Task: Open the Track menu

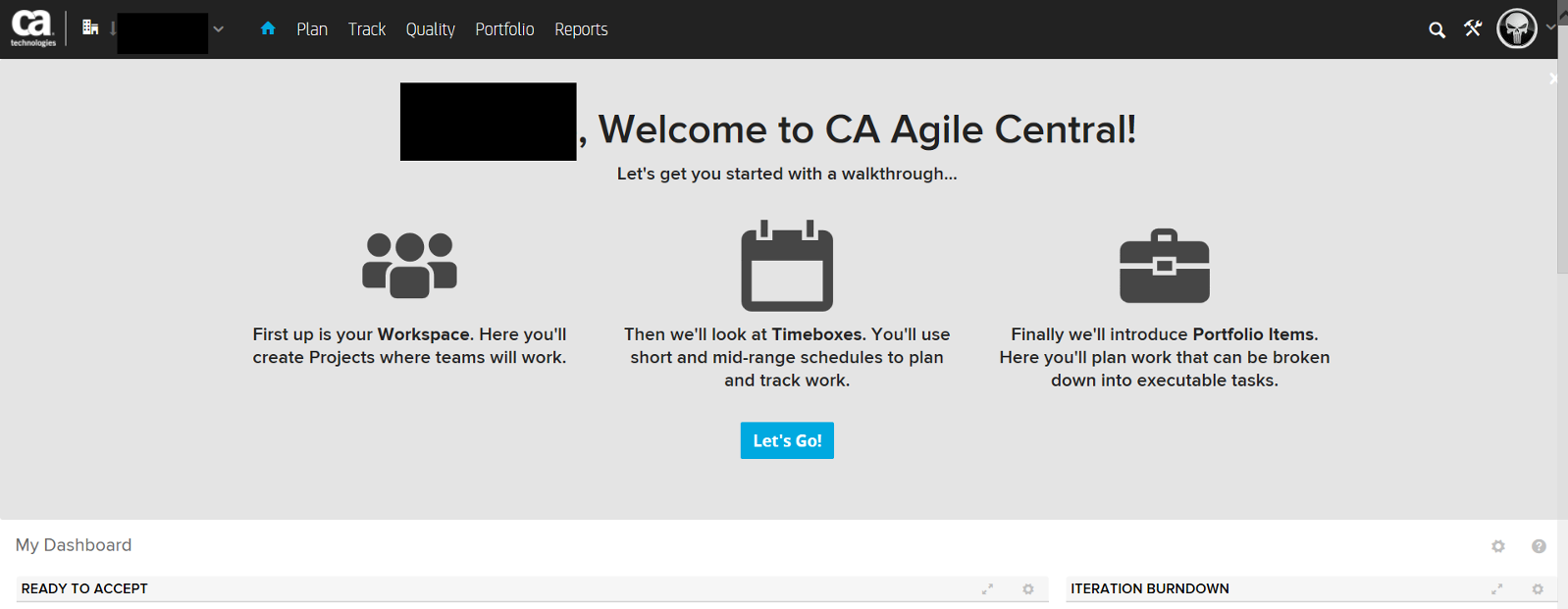Action: (x=367, y=29)
